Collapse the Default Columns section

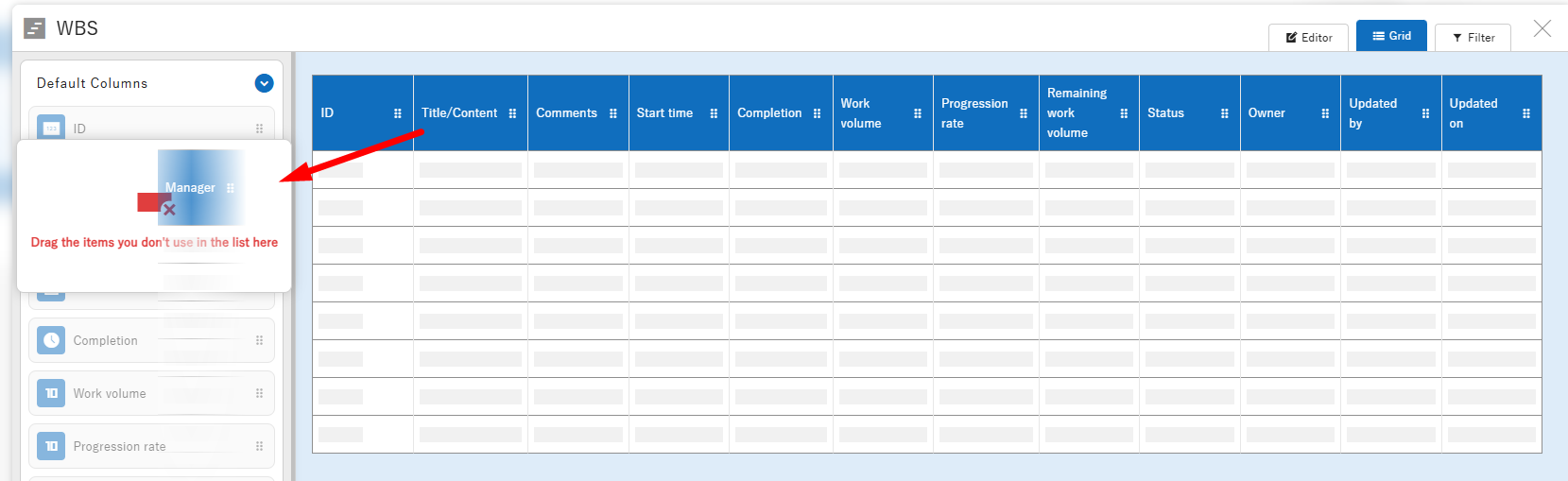tap(265, 83)
